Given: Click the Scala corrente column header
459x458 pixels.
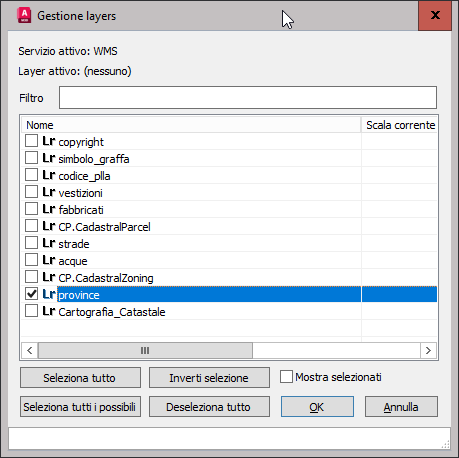Looking at the screenshot, I should pos(399,125).
